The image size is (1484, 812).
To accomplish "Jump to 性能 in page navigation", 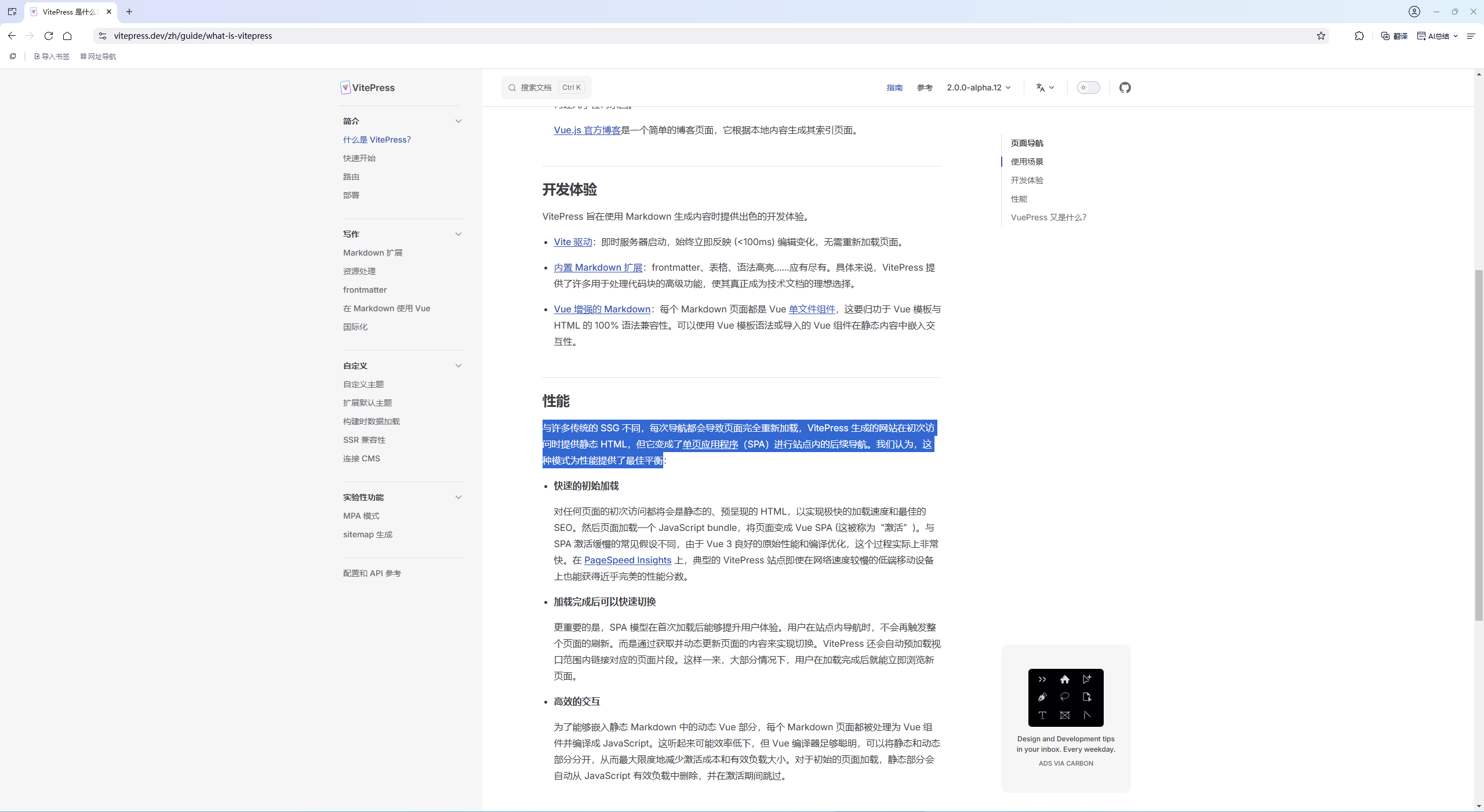I will (1019, 199).
